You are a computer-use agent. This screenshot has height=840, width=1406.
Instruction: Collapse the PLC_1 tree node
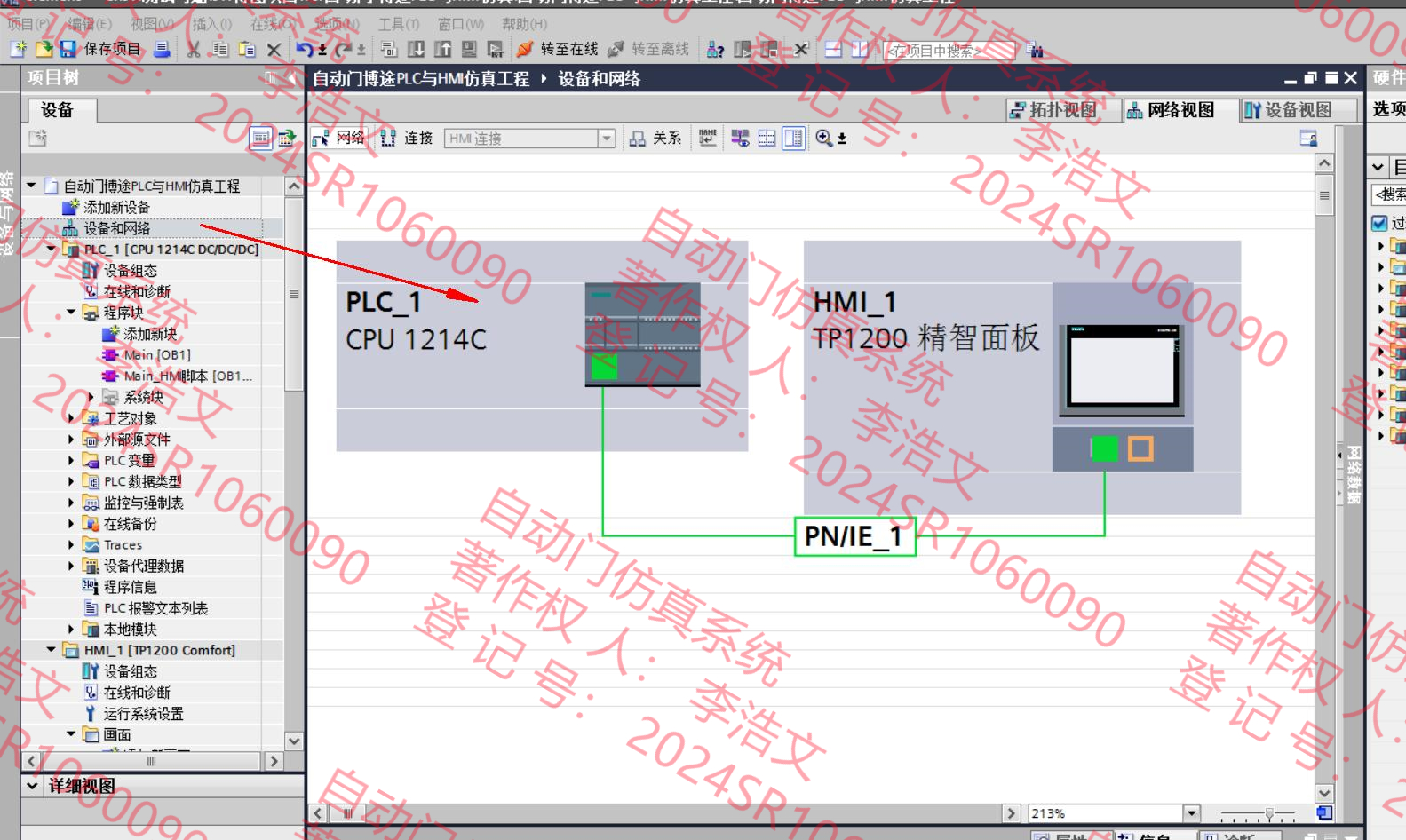tap(52, 249)
